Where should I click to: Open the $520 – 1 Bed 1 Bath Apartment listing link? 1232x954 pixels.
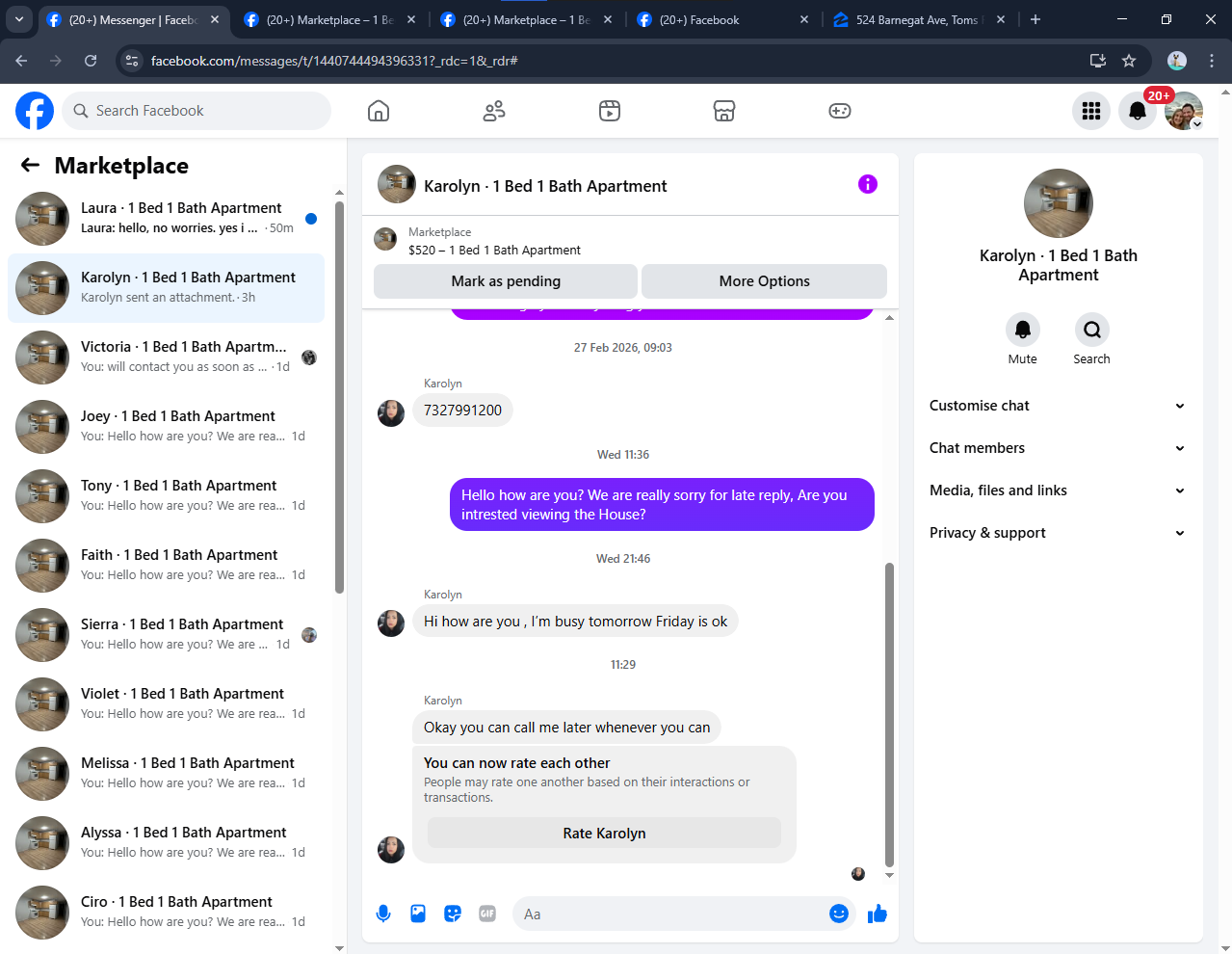pos(494,251)
